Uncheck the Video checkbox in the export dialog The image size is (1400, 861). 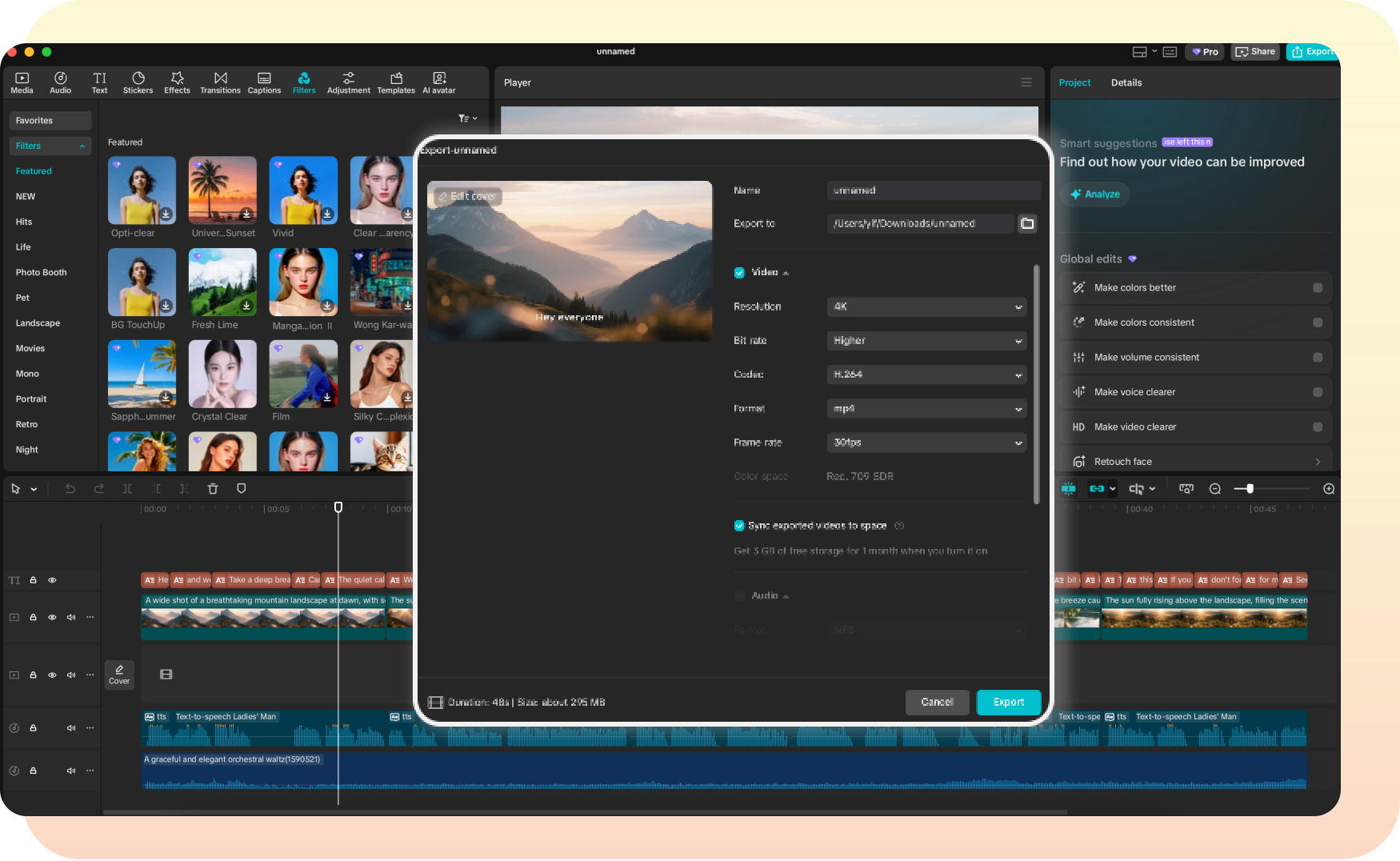[739, 272]
